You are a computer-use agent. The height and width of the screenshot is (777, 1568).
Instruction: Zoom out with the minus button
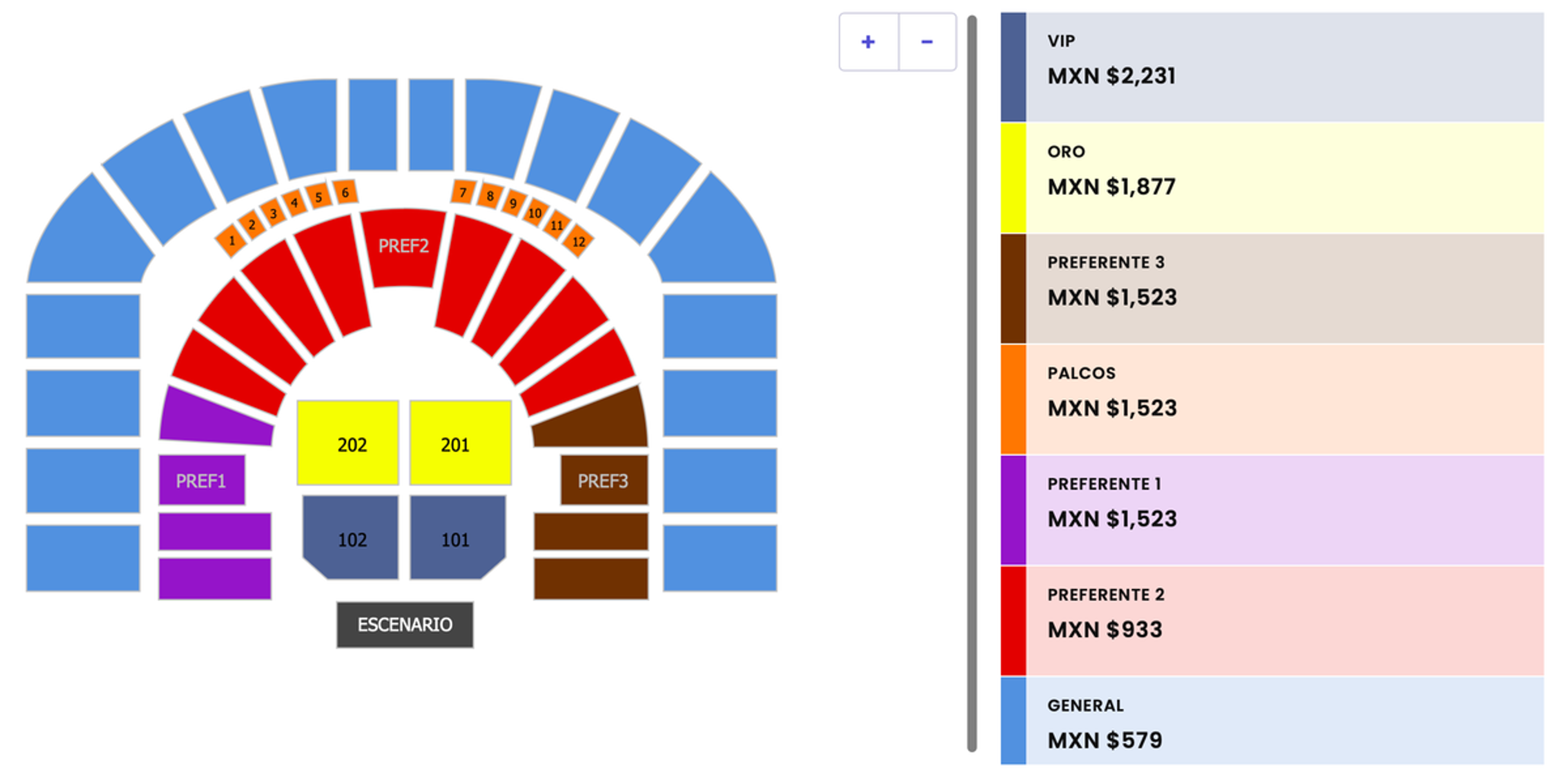(927, 42)
